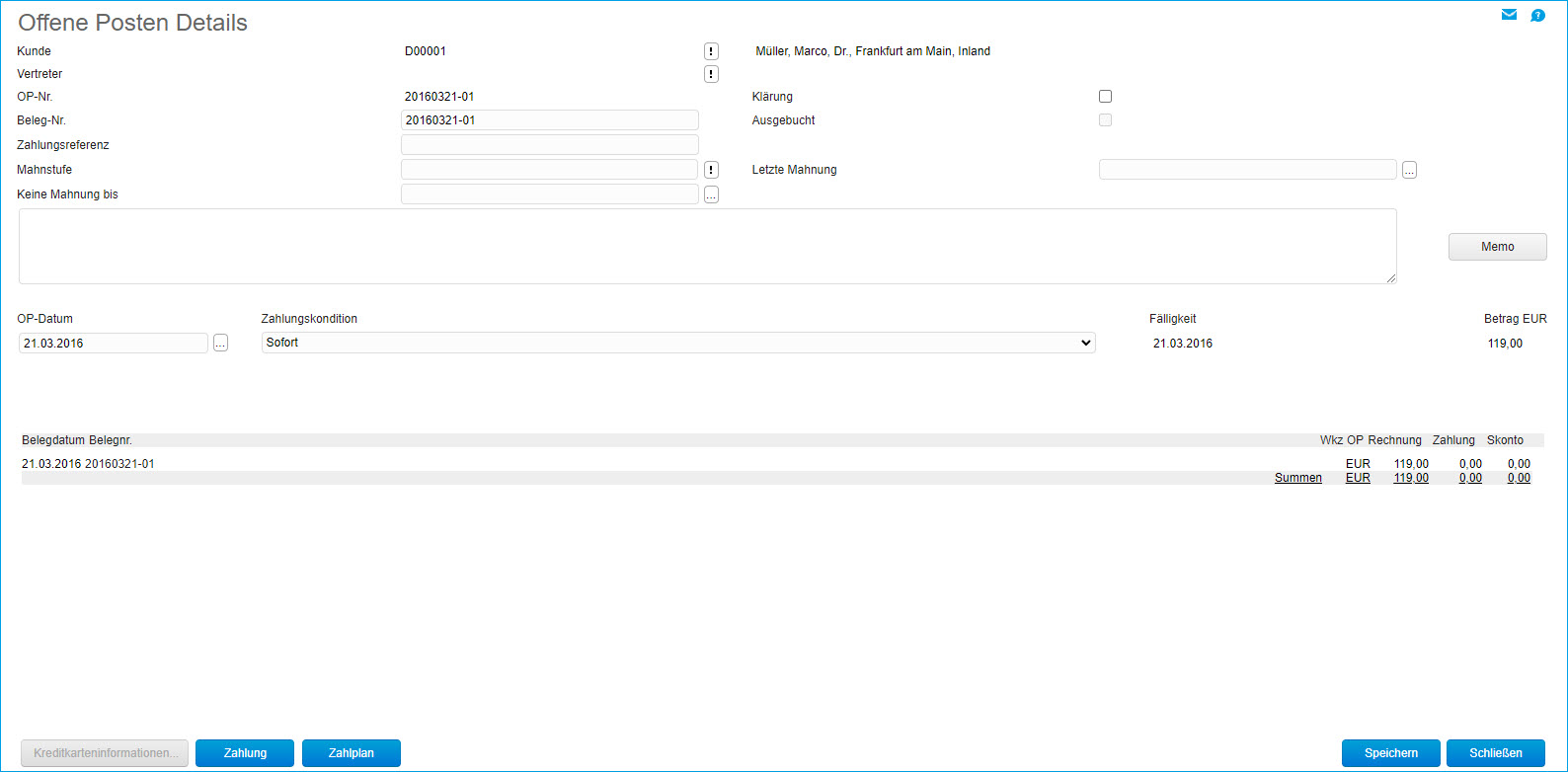
Task: Click the Schließen button
Action: (x=1495, y=753)
